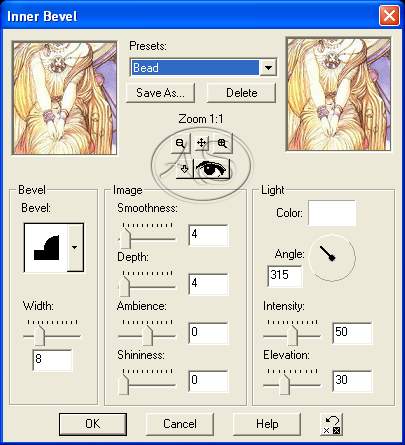Expand the Bevel shape dropdown arrow
The image size is (405, 445).
click(75, 247)
